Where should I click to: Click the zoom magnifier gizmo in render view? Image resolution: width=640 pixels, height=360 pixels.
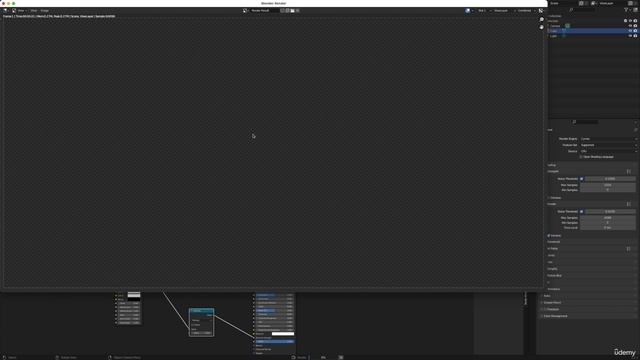pos(542,20)
